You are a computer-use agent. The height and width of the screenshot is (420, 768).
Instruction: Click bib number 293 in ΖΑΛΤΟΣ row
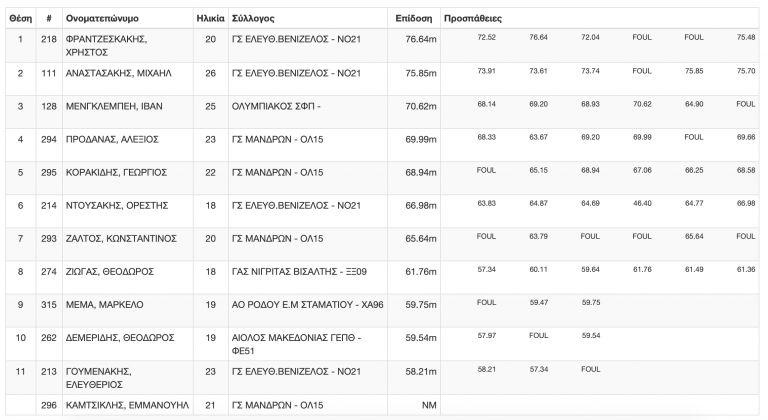tap(49, 239)
